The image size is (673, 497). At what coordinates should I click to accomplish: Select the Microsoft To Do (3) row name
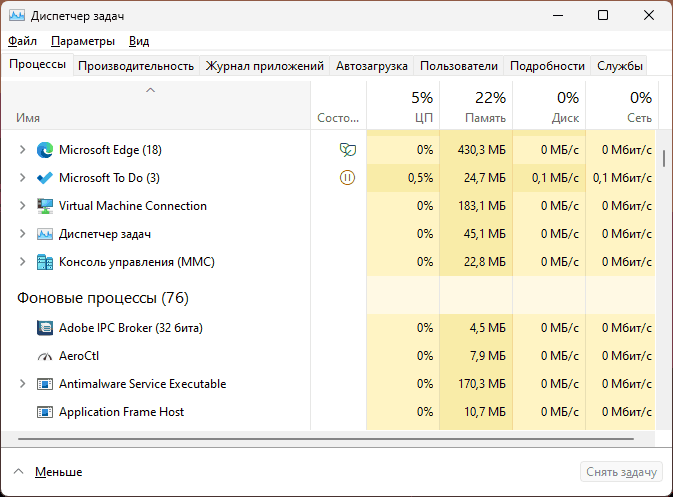pos(109,178)
